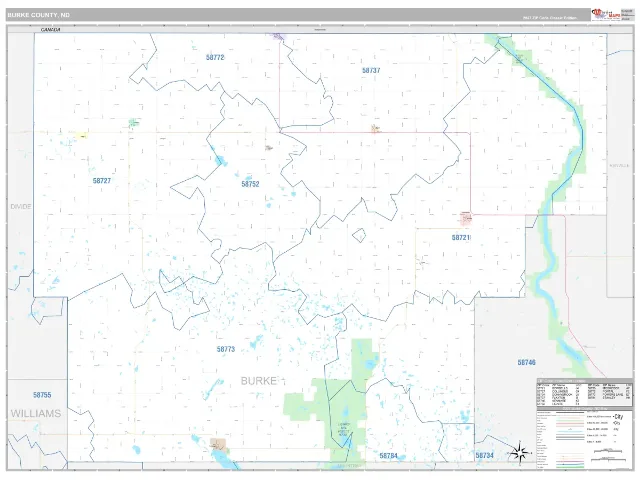The width and height of the screenshot is (640, 480).
Task: Select ZIP code label 58746
Action: click(527, 362)
